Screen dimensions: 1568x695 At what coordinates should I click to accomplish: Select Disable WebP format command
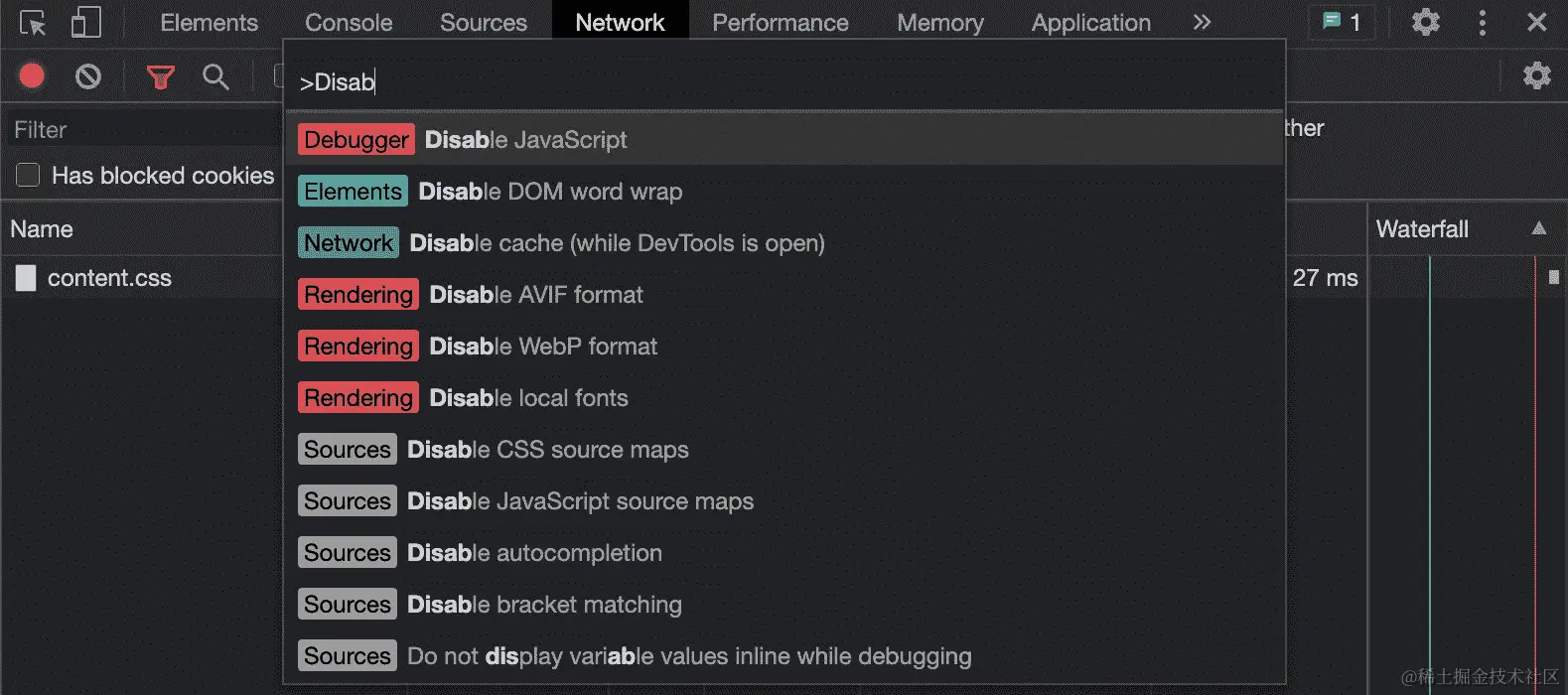(x=784, y=347)
